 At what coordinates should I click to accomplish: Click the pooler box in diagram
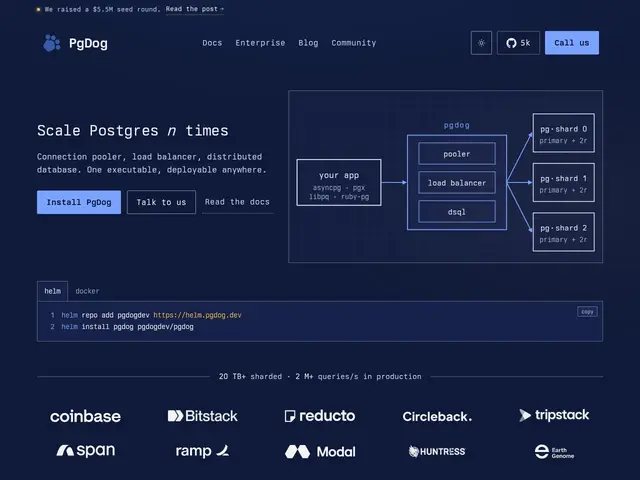(x=457, y=154)
